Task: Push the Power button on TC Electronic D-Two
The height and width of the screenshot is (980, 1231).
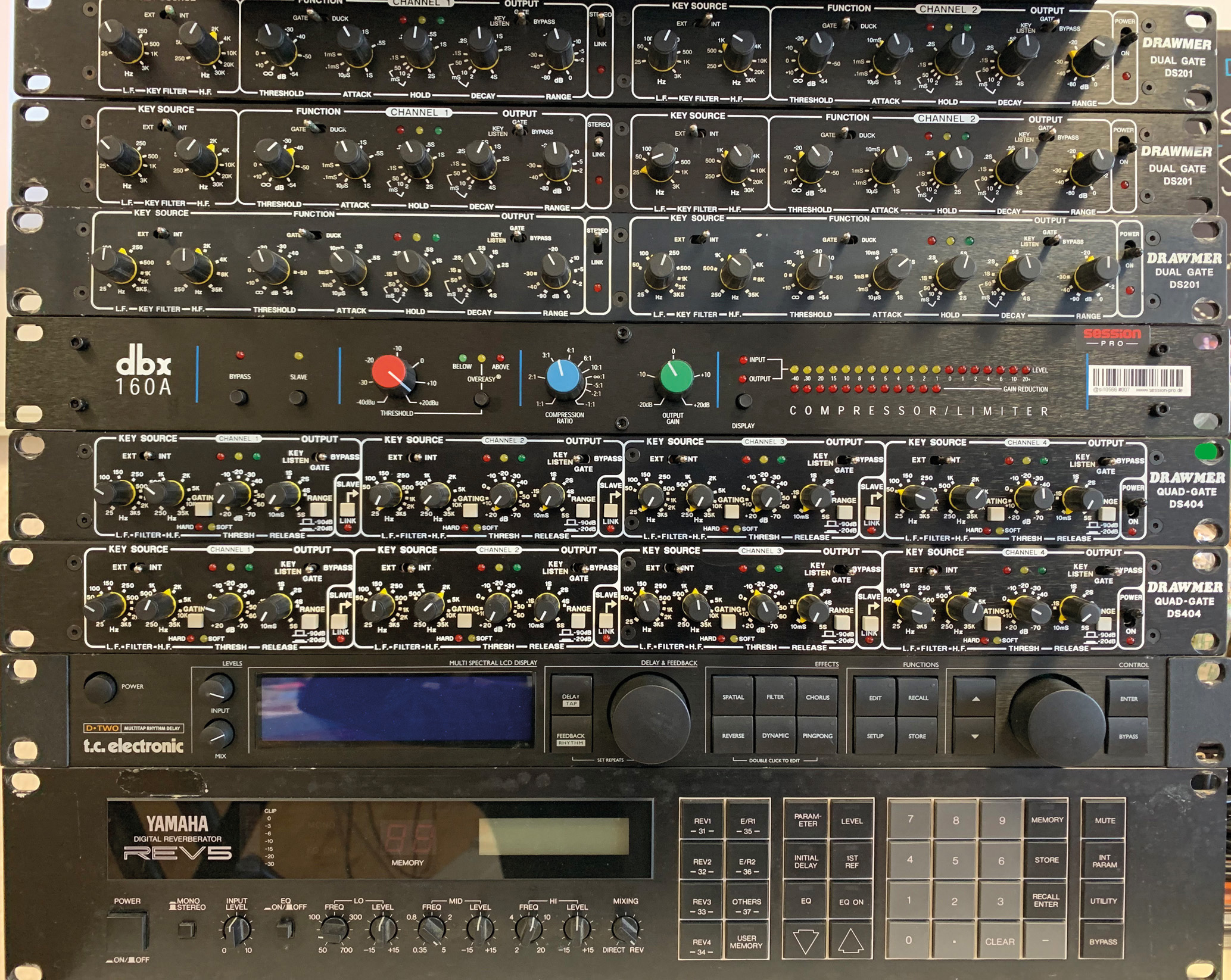Action: point(100,688)
